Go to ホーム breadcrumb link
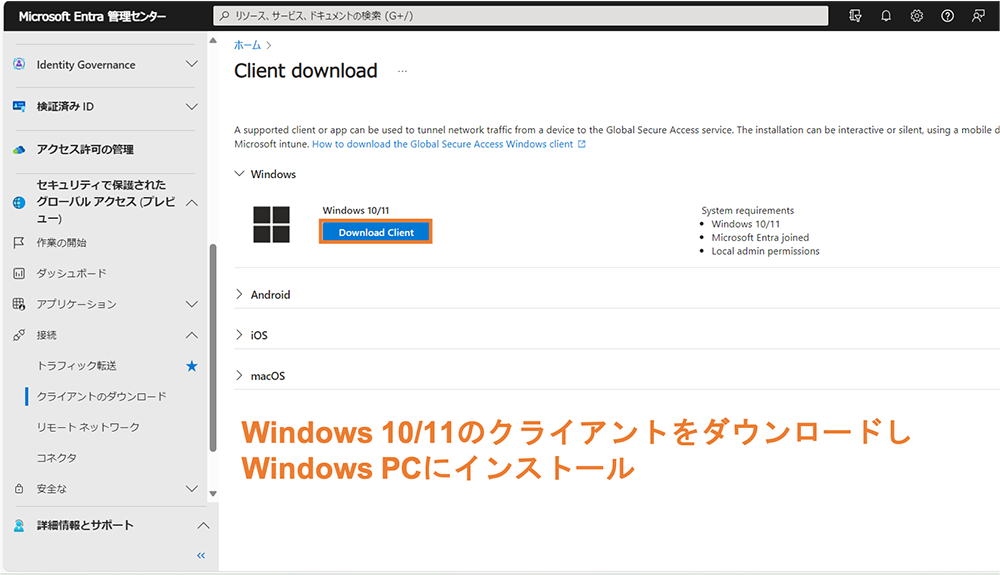This screenshot has width=1000, height=575. pyautogui.click(x=247, y=45)
